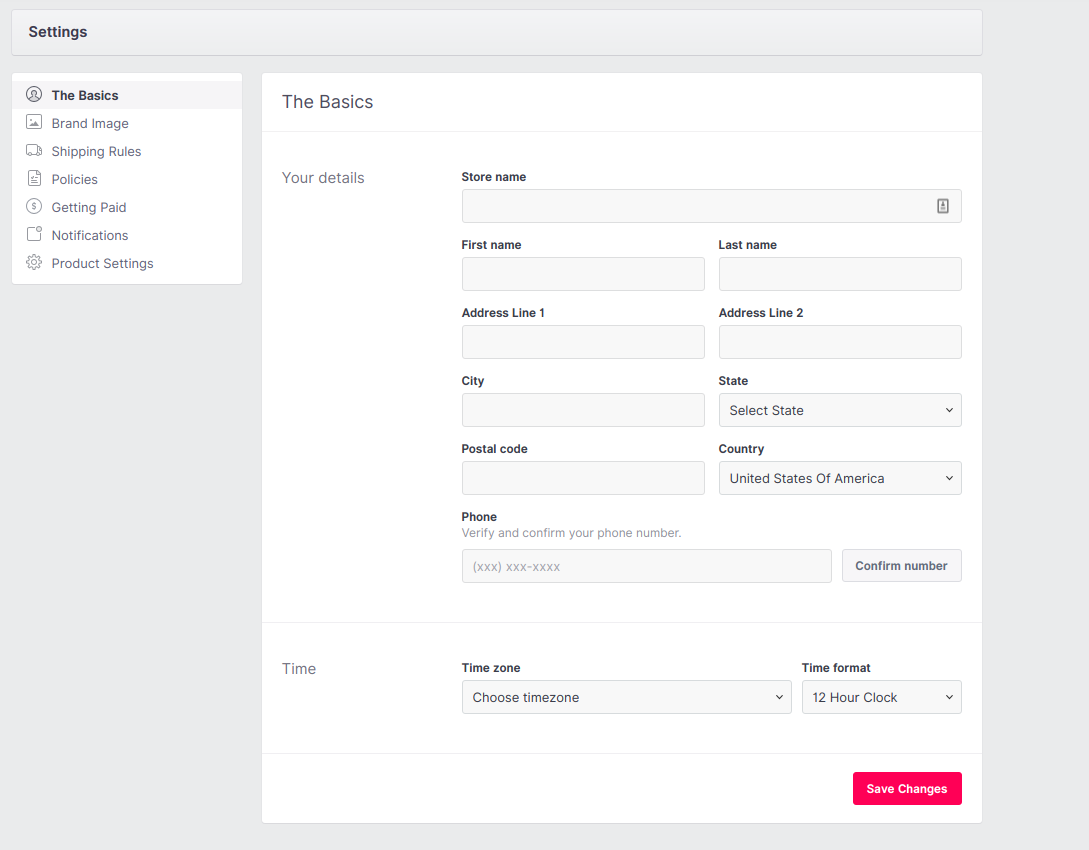Viewport: 1089px width, 850px height.
Task: Click the contact card icon in Store name
Action: point(942,206)
